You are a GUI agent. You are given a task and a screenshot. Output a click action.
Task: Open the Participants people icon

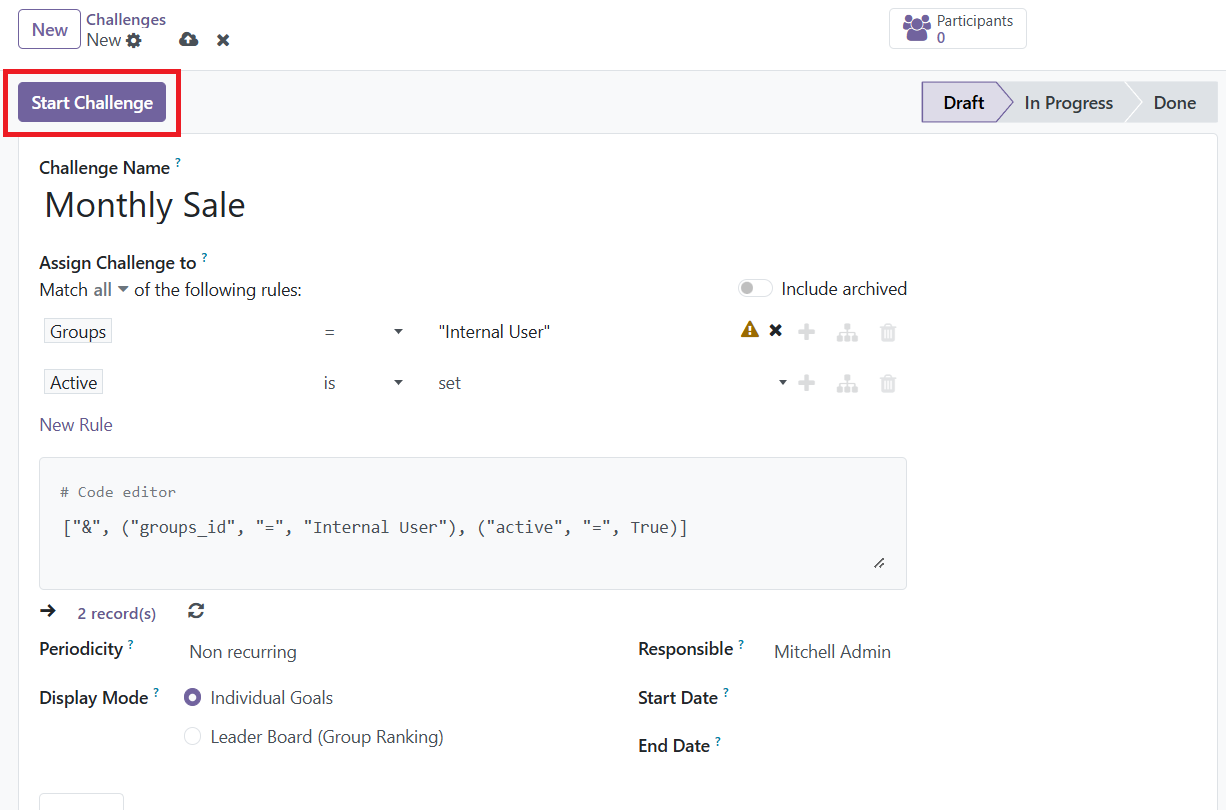click(916, 28)
